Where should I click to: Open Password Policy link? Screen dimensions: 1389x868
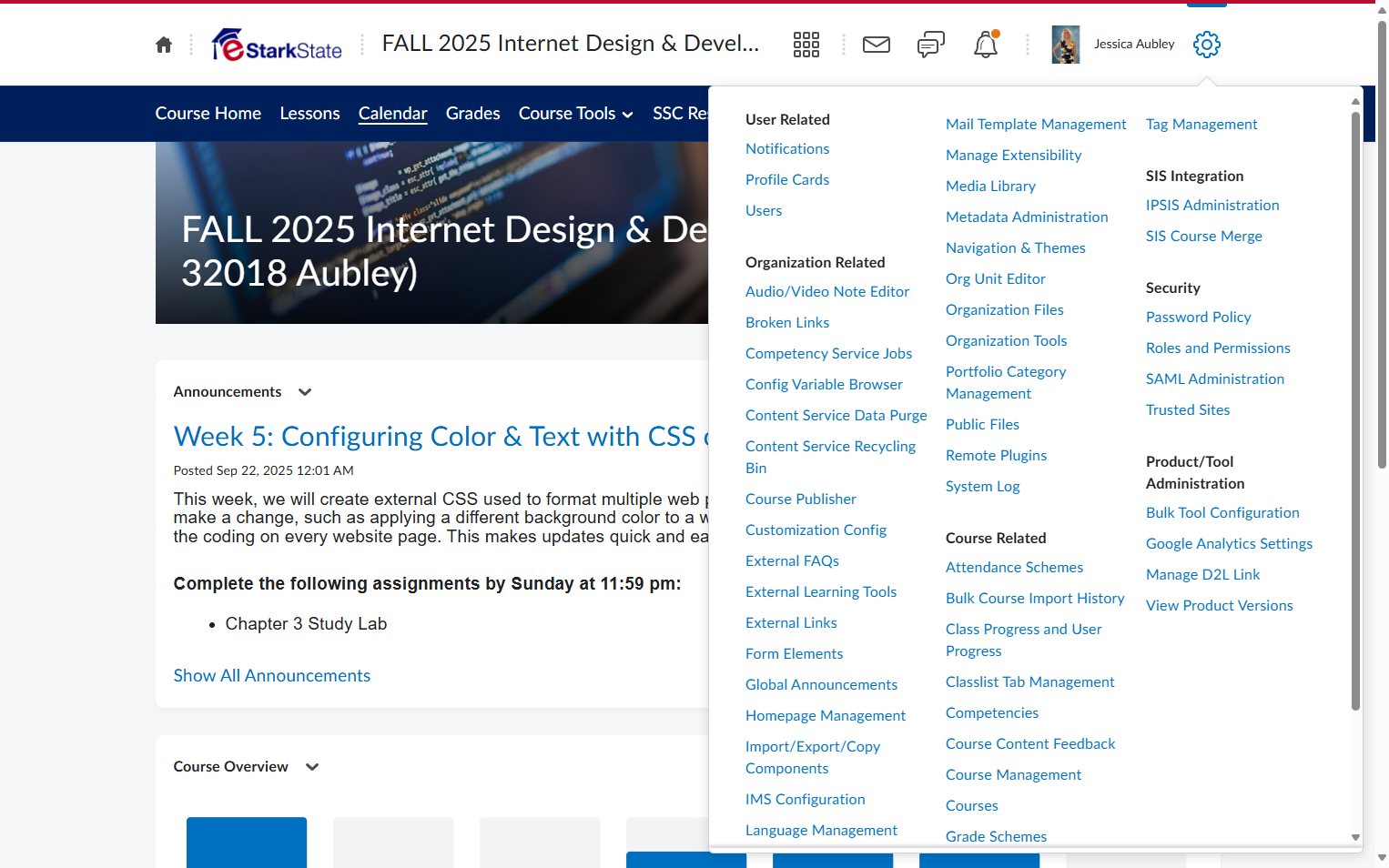(1198, 318)
